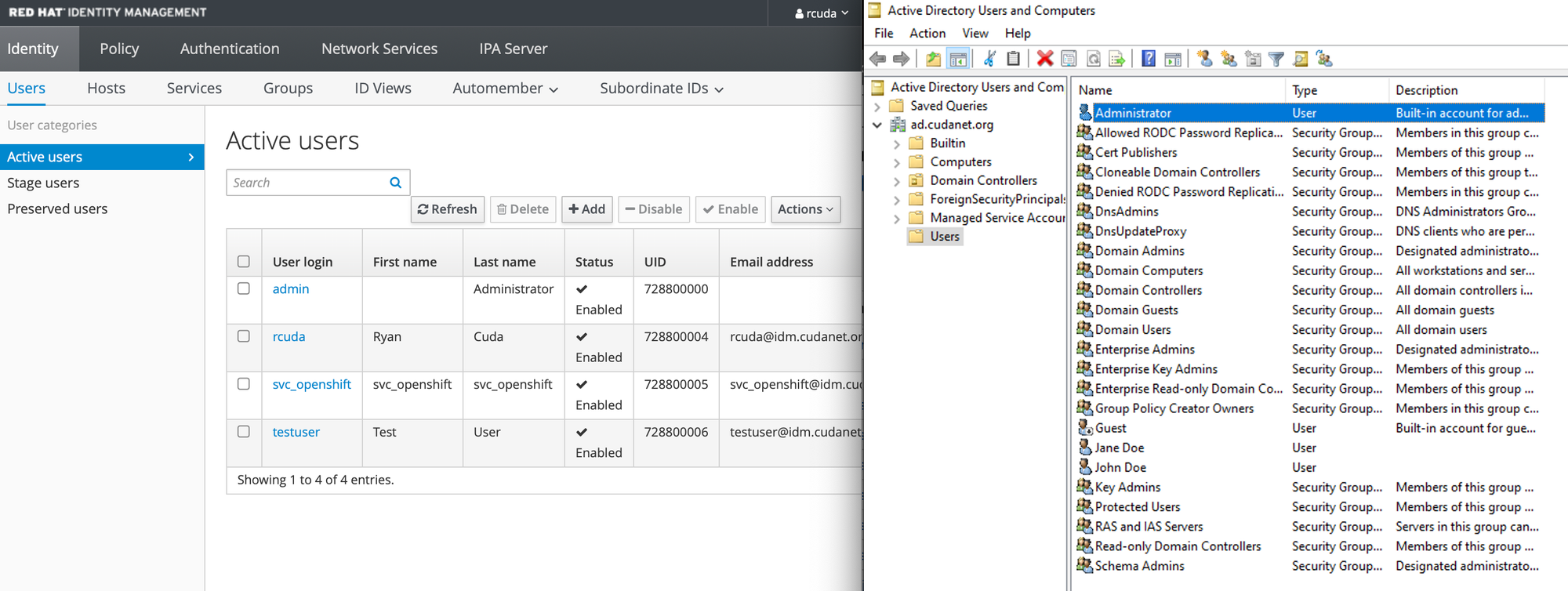Click the Export List icon
The height and width of the screenshot is (591, 1568).
1117,59
